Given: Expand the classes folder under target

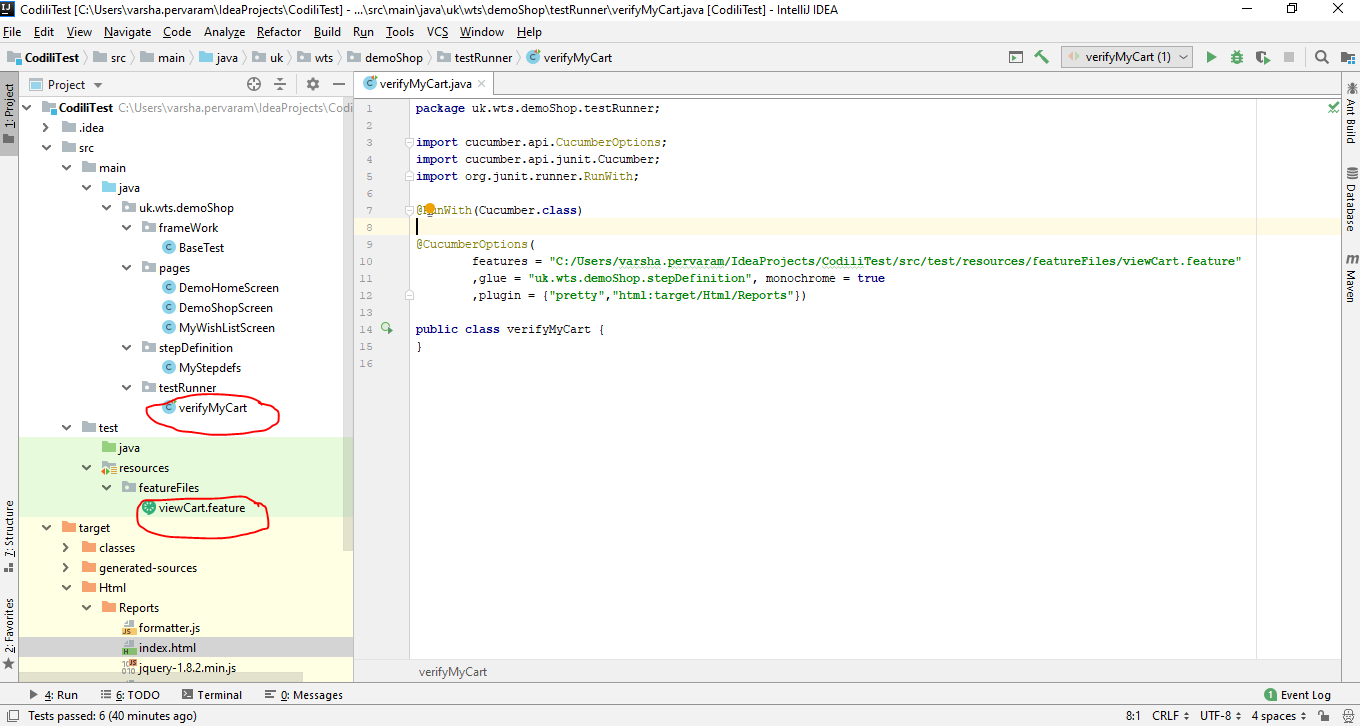Looking at the screenshot, I should 66,547.
